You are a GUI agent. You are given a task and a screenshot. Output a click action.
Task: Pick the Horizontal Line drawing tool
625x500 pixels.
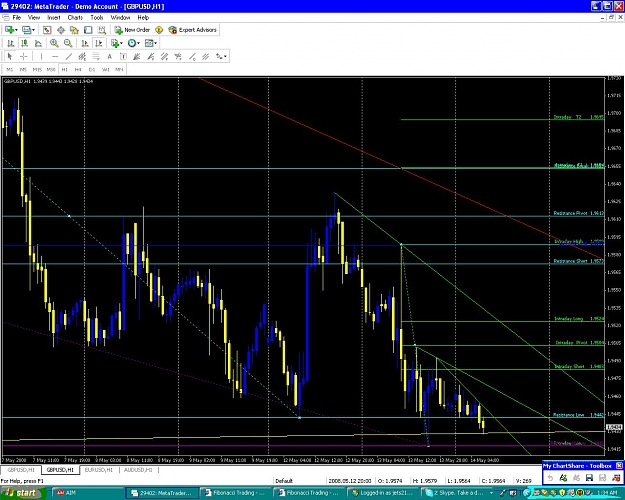(x=55, y=57)
